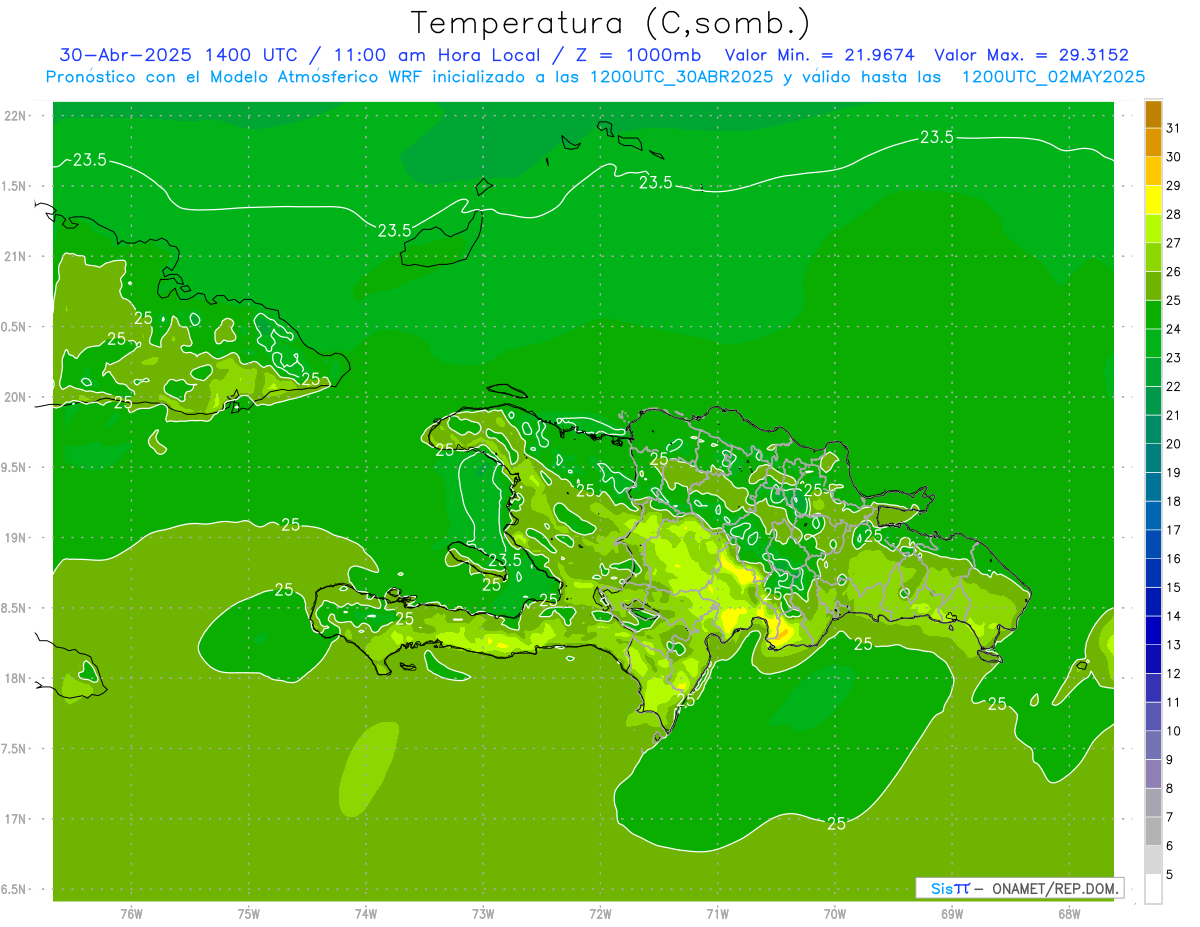
Task: Click the blue legend segment between 15 and 16
Action: [1153, 574]
